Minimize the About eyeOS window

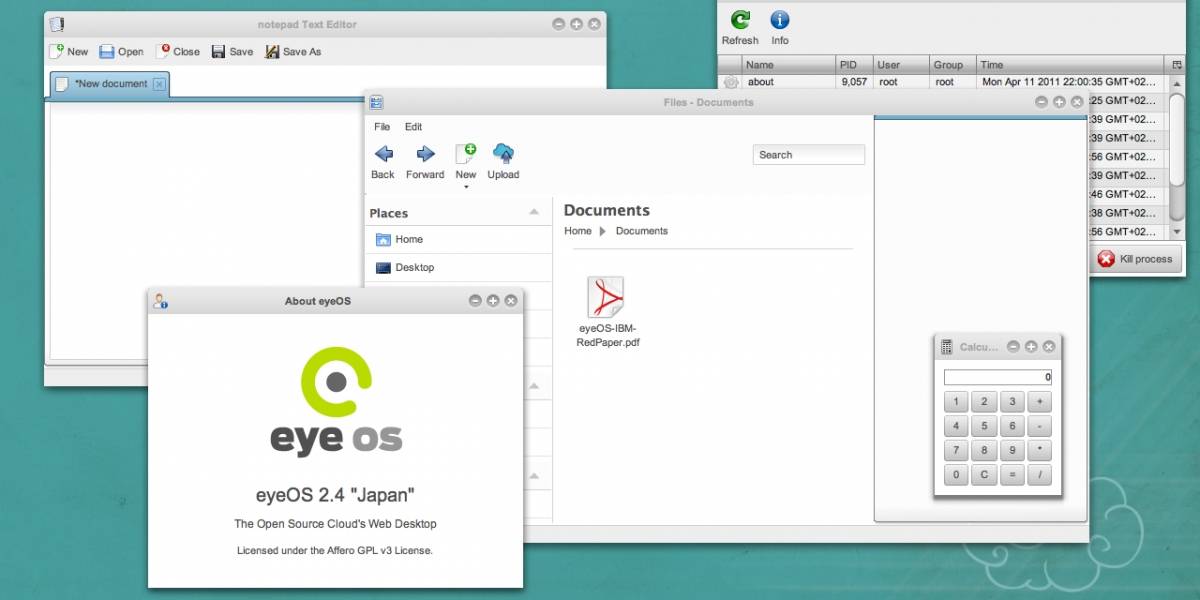tap(475, 301)
